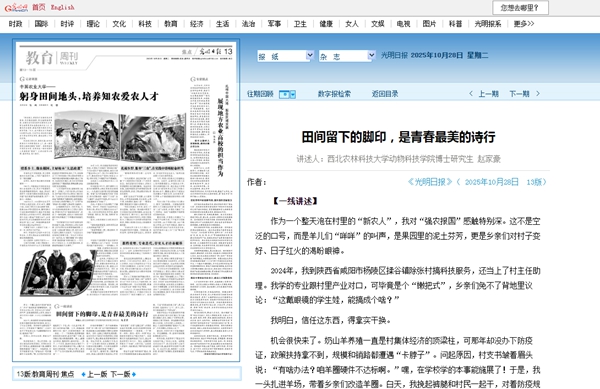Click the blue arrow before 上一版
Screen dimensions: 600x389
click(x=83, y=374)
